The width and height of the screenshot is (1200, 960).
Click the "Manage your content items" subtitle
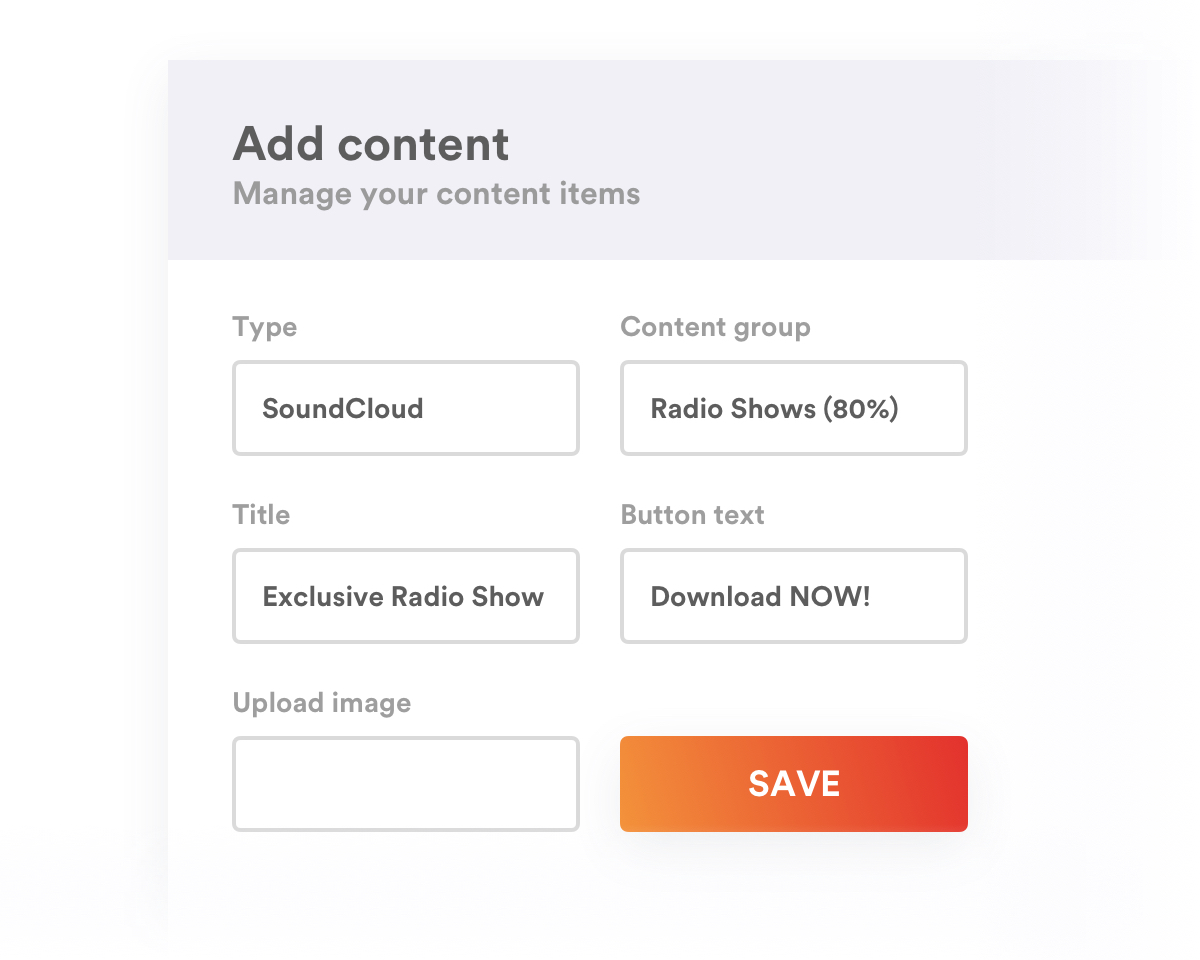(436, 193)
